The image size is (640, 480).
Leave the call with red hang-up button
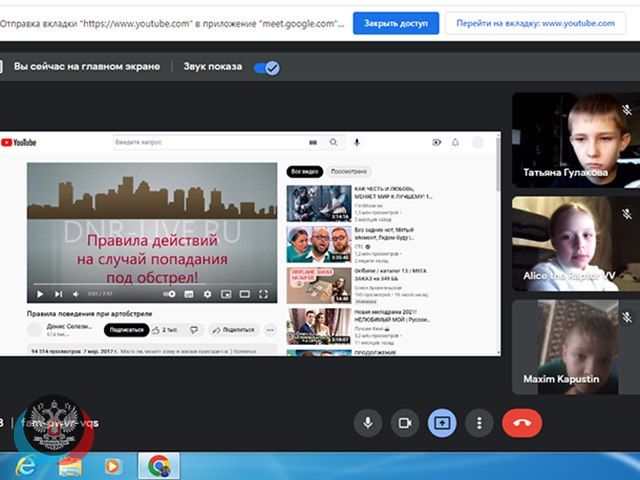522,423
